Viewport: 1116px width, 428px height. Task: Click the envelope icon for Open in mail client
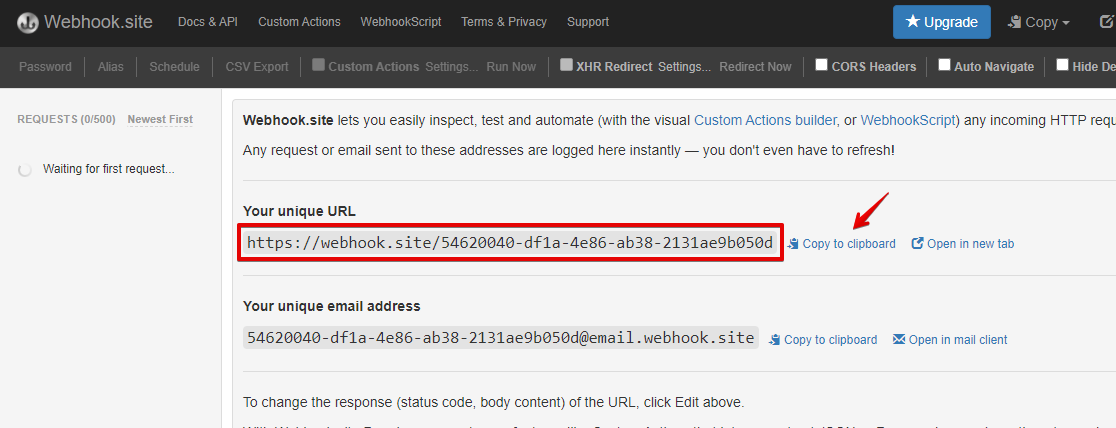tap(899, 339)
